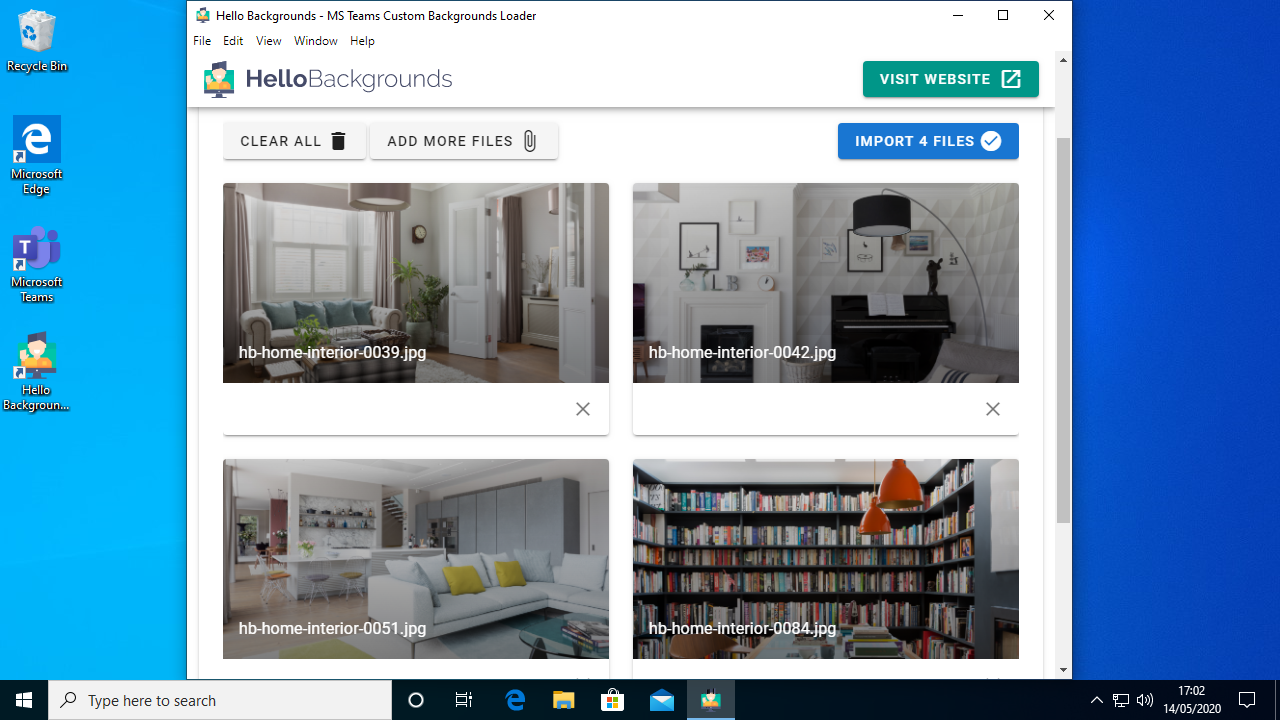This screenshot has height=720, width=1280.
Task: Select the hb-home-interior-0084.jpg bookshelf thumbnail
Action: click(826, 559)
